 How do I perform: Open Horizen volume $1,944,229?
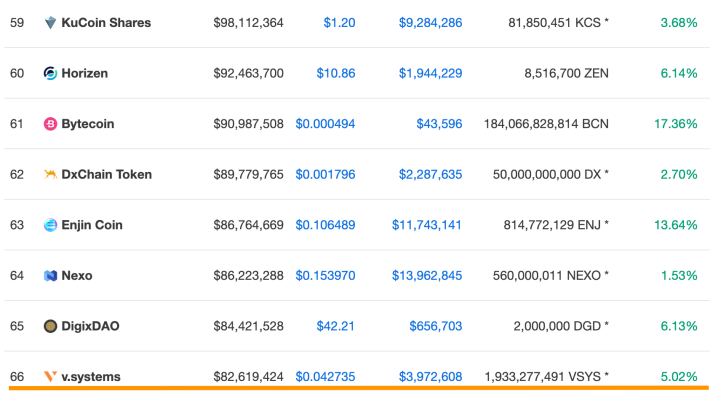coord(431,73)
